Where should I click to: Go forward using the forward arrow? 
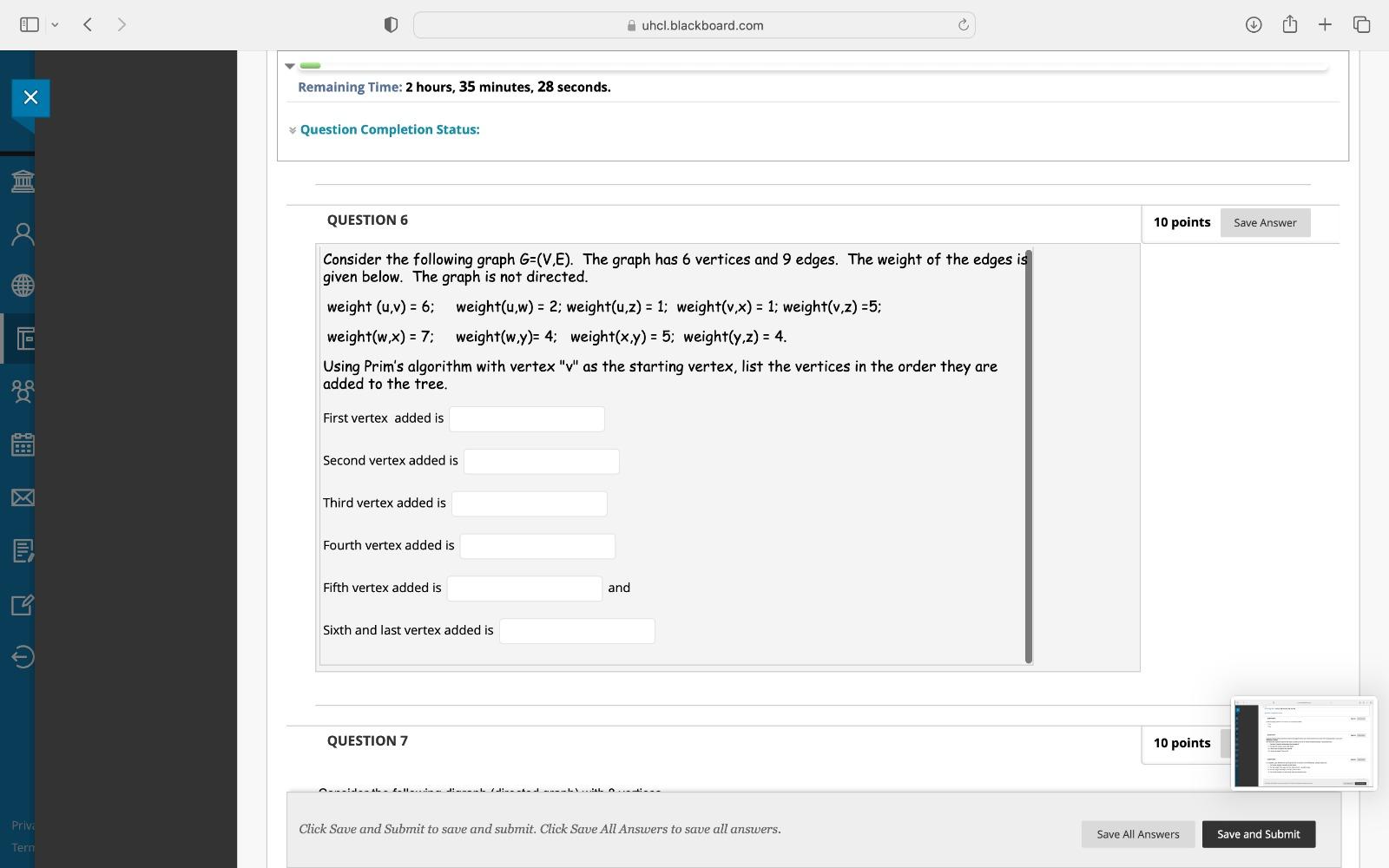tap(122, 25)
